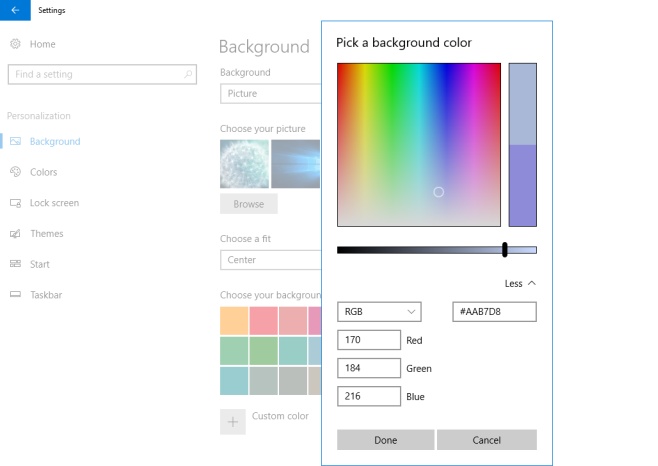Click the Find a setting search box
The height and width of the screenshot is (466, 658).
coord(102,74)
